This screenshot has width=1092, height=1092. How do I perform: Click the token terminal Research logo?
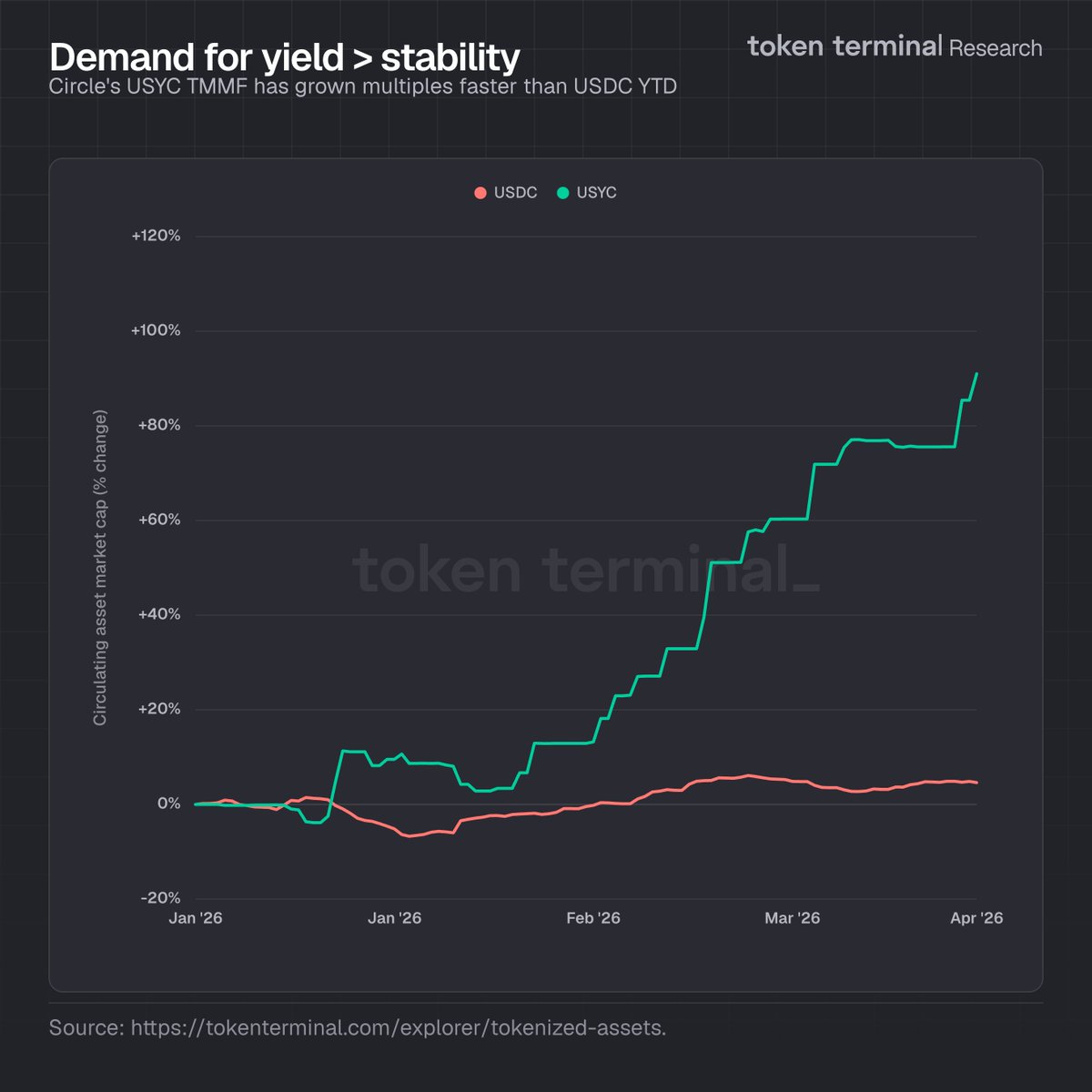coord(895,46)
